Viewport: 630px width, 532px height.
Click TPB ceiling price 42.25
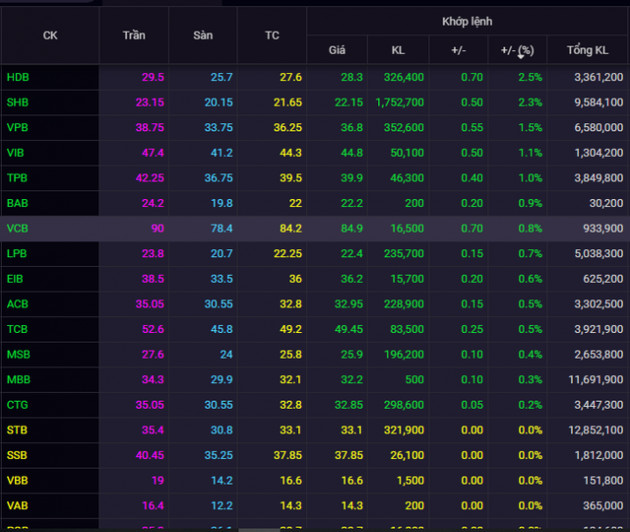149,178
